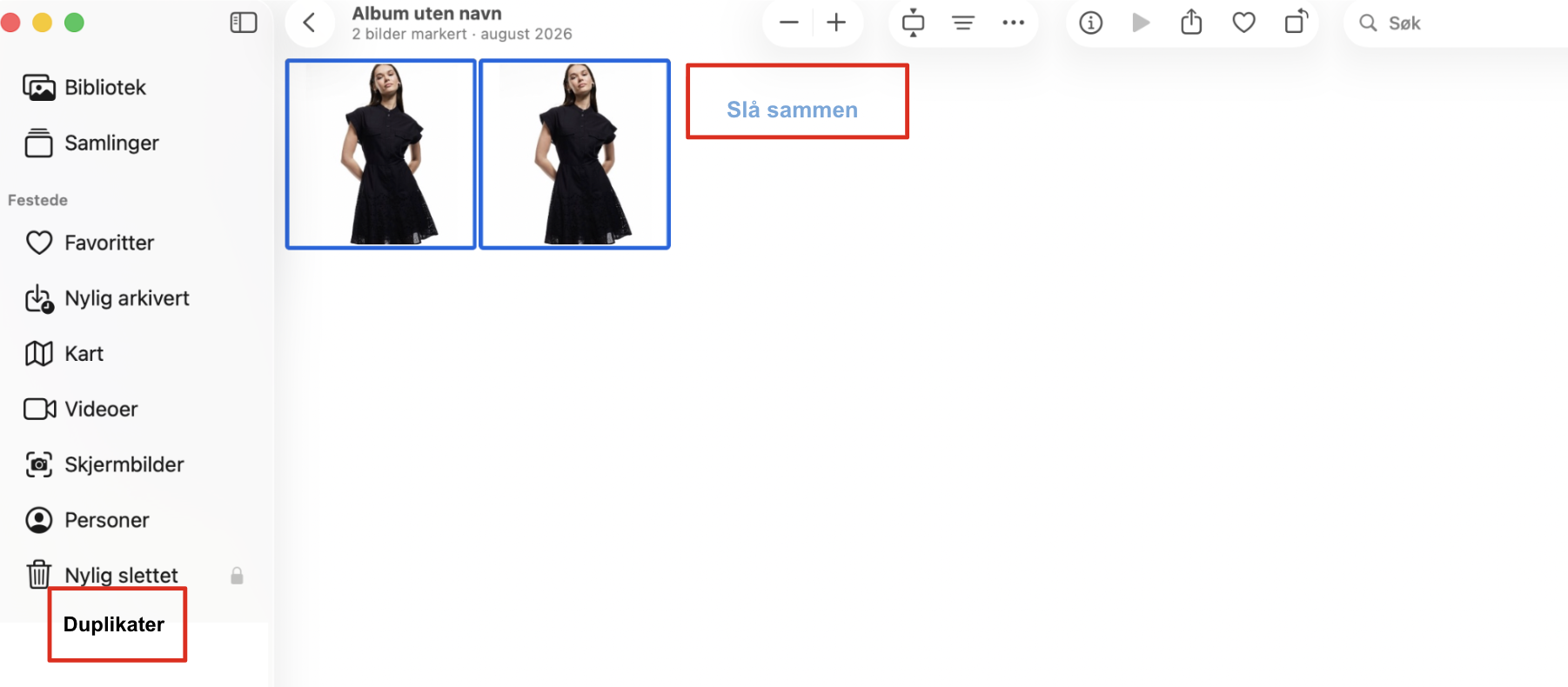Click the aspect ratio view icon
Screen dimensions: 1568x687
[x=913, y=23]
